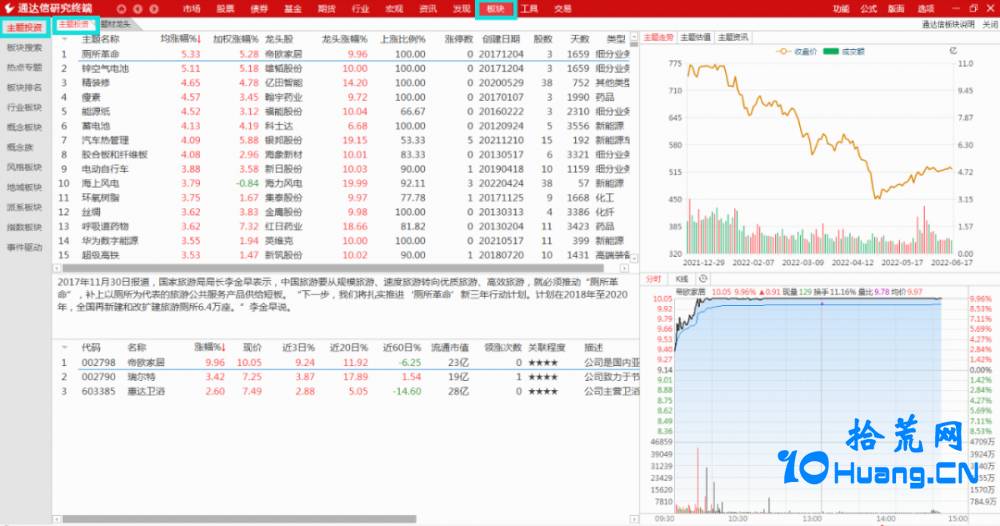This screenshot has height=526, width=1000.
Task: Open the 发现 menu
Action: point(462,9)
